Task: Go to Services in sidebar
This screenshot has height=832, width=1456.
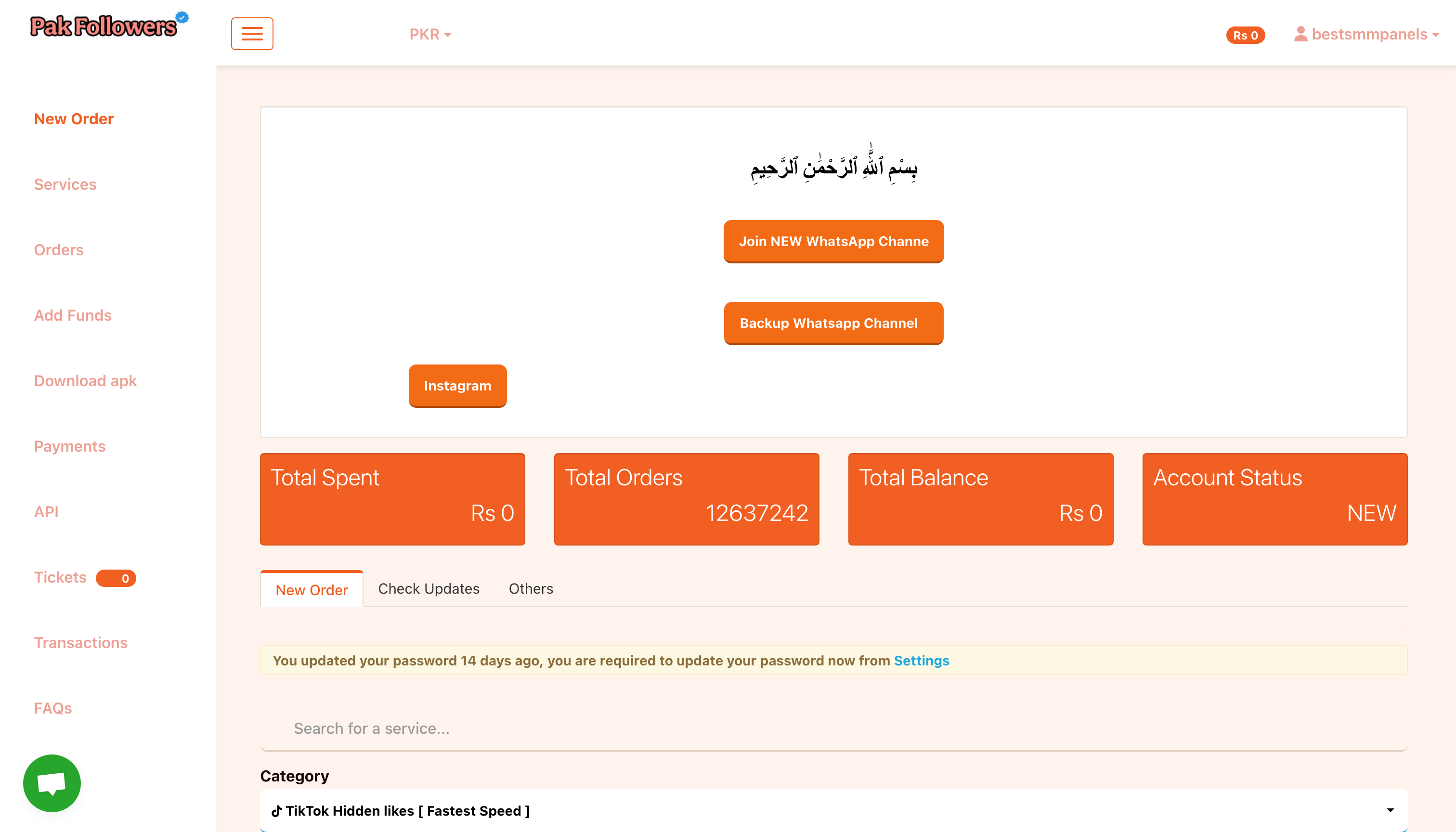Action: pos(65,184)
